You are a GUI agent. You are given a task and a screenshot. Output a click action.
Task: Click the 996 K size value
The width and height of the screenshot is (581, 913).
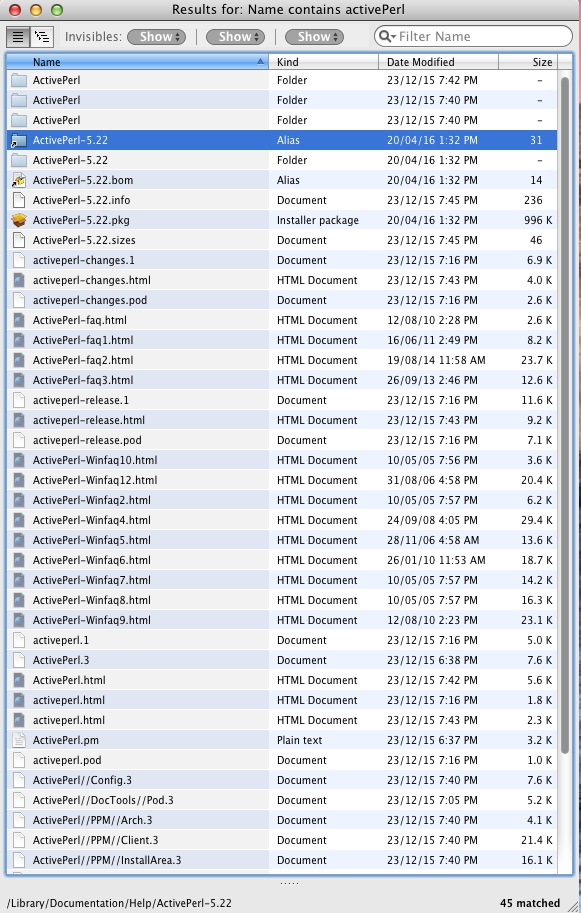537,220
